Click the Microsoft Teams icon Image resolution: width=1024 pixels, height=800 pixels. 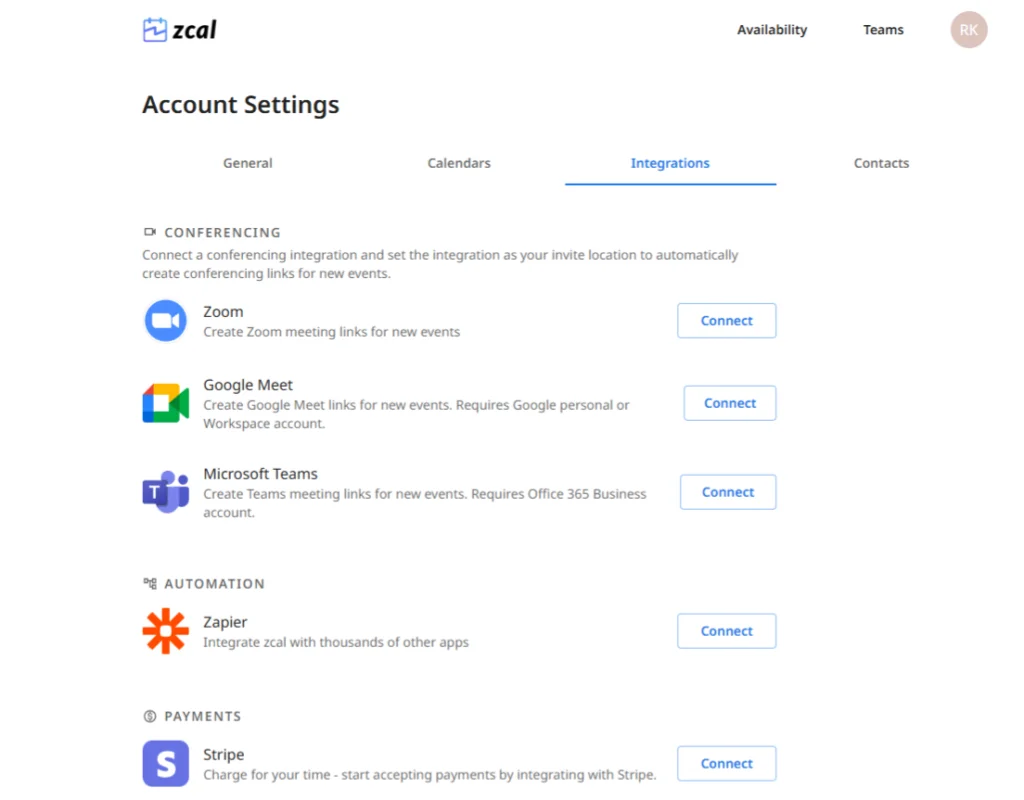pos(165,492)
